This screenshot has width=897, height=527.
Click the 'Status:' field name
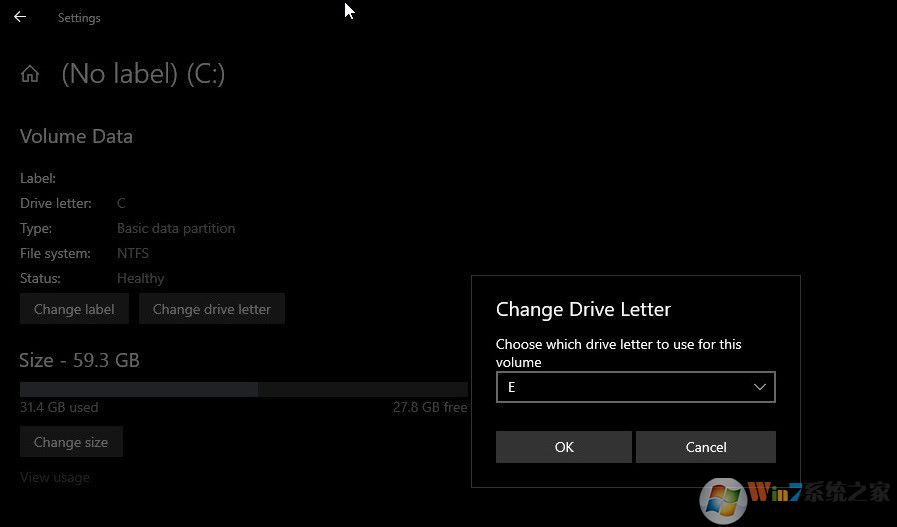[x=40, y=278]
